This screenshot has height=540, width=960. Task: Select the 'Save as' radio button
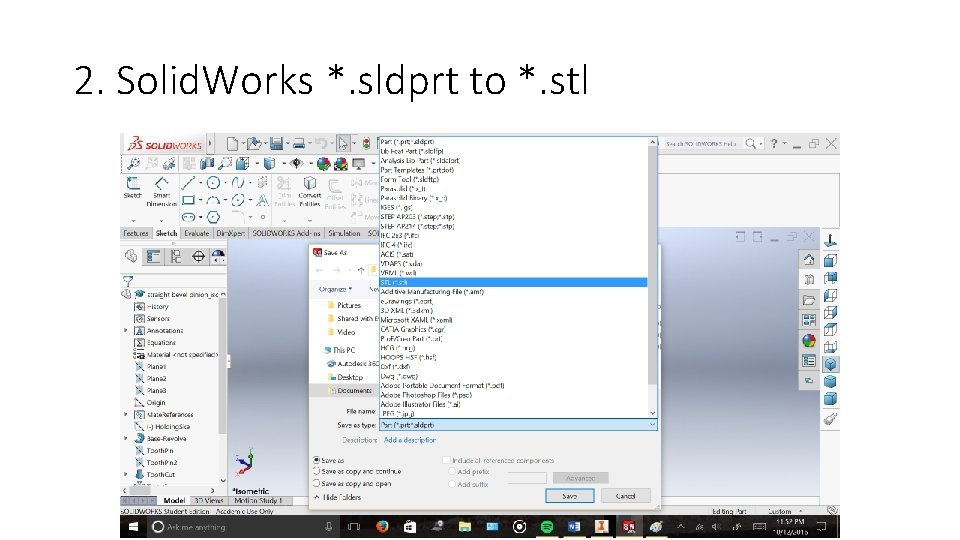coord(317,460)
